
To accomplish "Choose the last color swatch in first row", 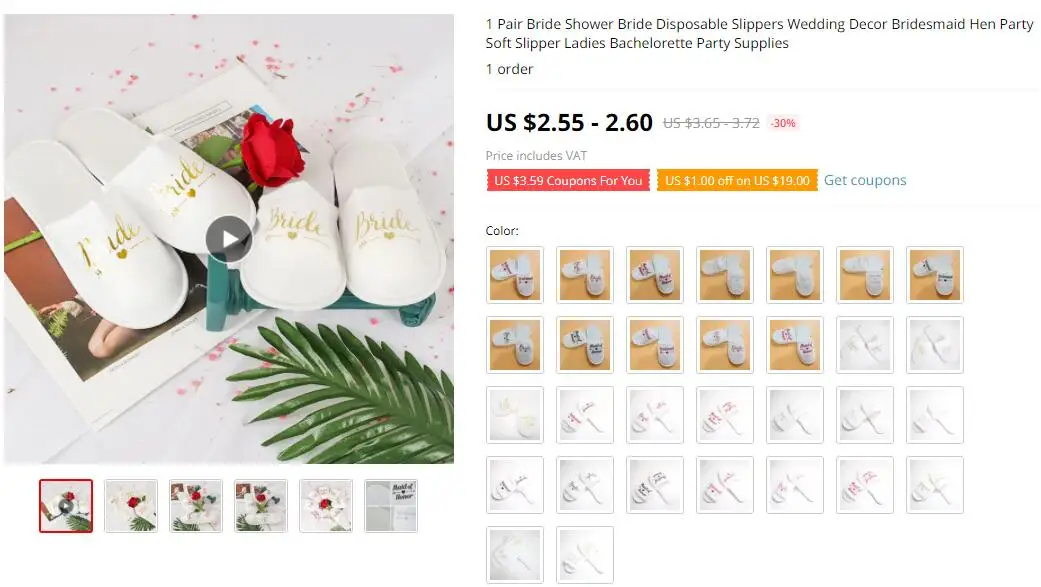I will coord(934,275).
